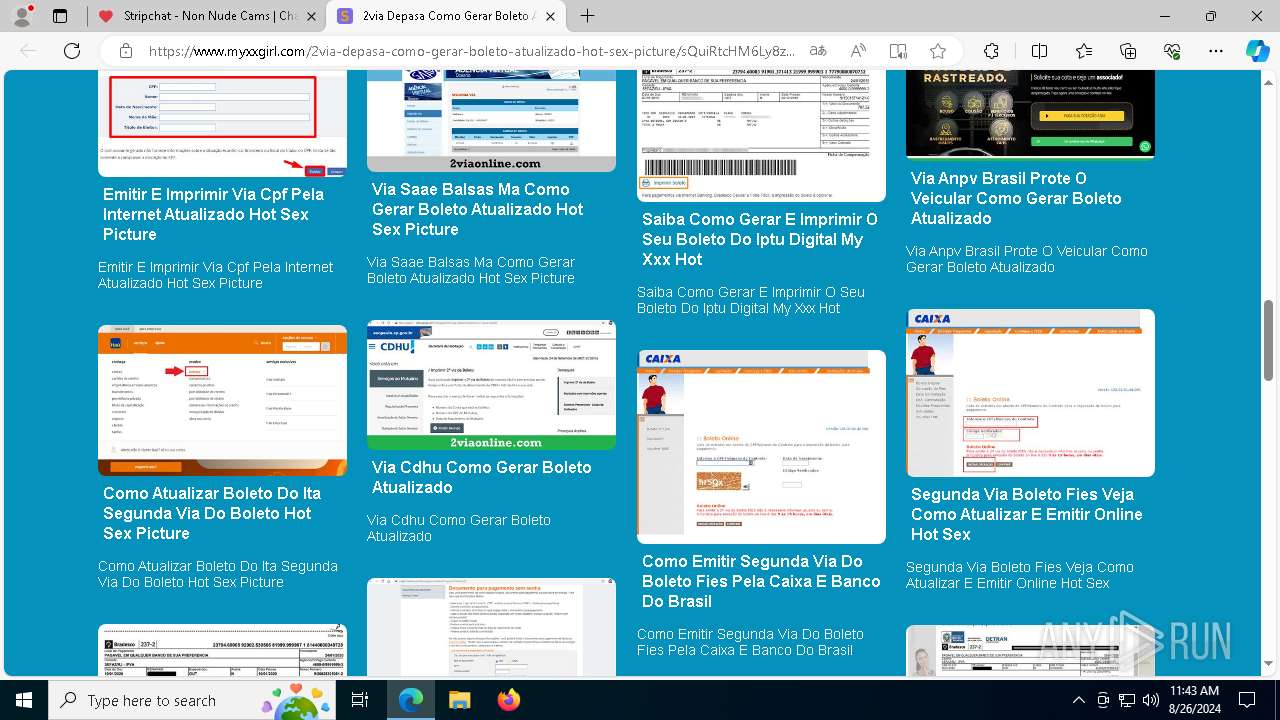Open the Windows Start menu
The image size is (1280, 720).
(x=23, y=700)
